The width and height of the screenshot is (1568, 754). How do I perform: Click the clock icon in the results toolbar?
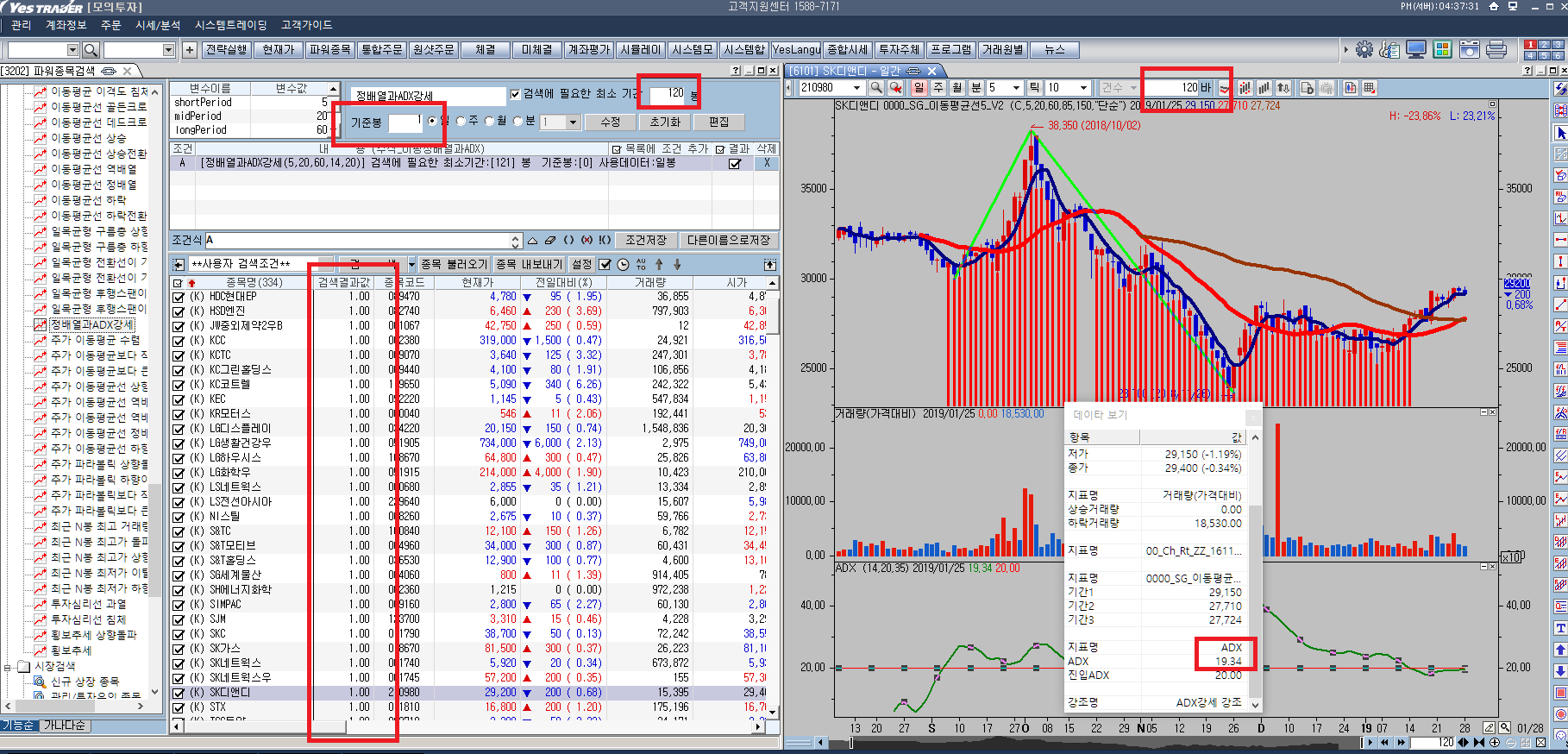pyautogui.click(x=623, y=264)
